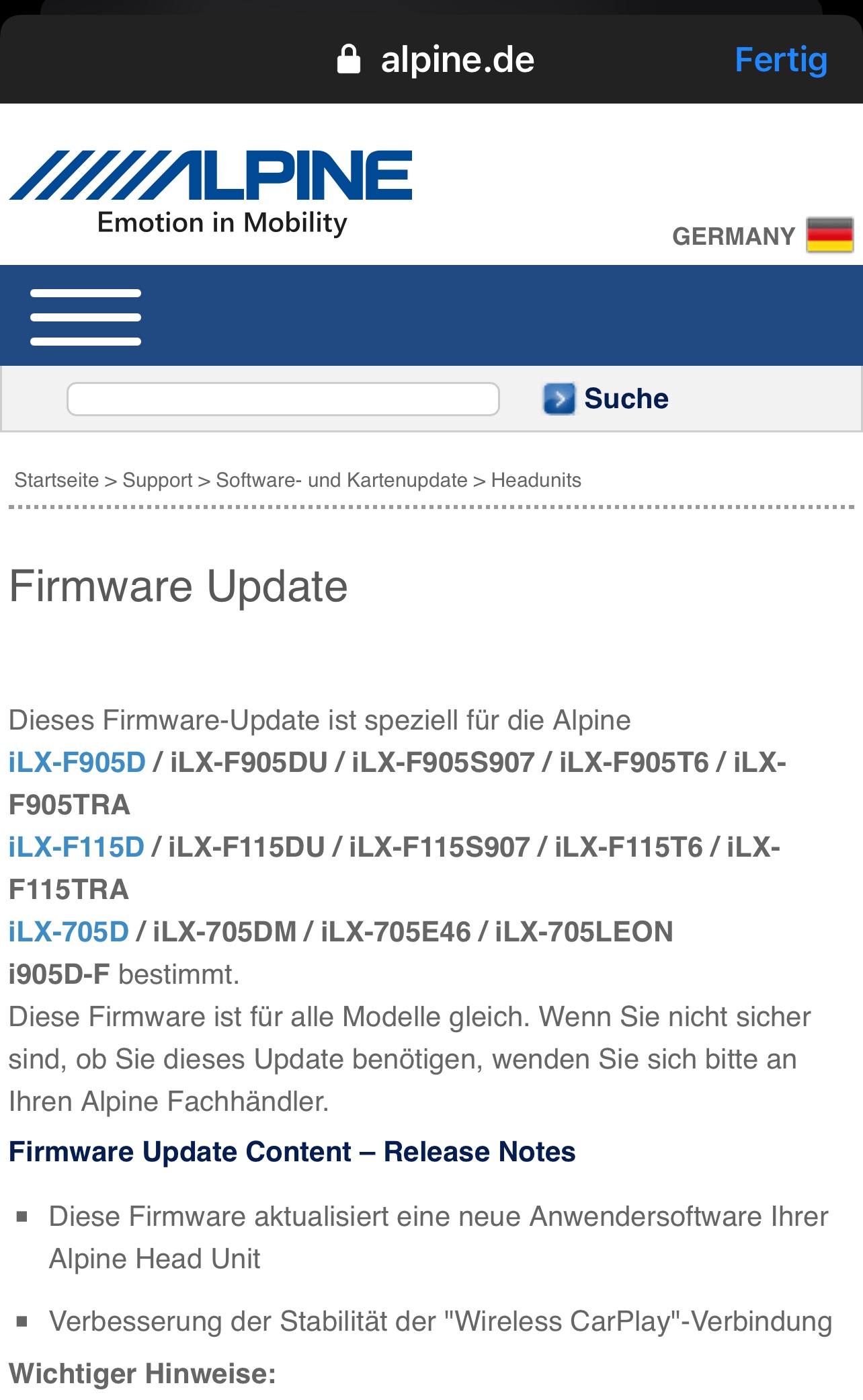
Task: Open Software- und Kartenupdate breadcrumb
Action: (341, 480)
